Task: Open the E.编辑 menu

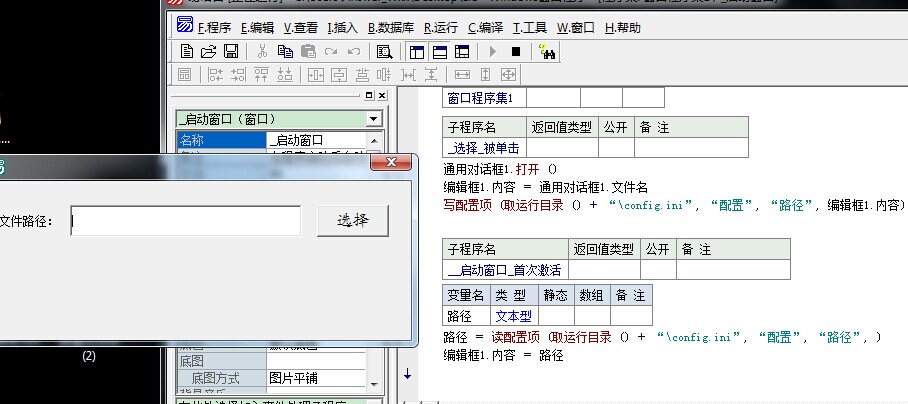Action: [x=257, y=27]
